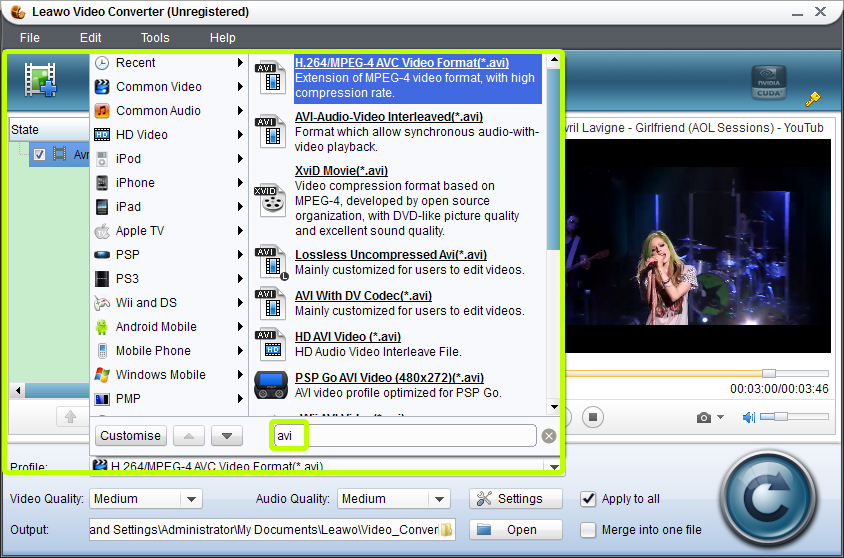
Task: Click the PSP console icon
Action: [x=102, y=255]
